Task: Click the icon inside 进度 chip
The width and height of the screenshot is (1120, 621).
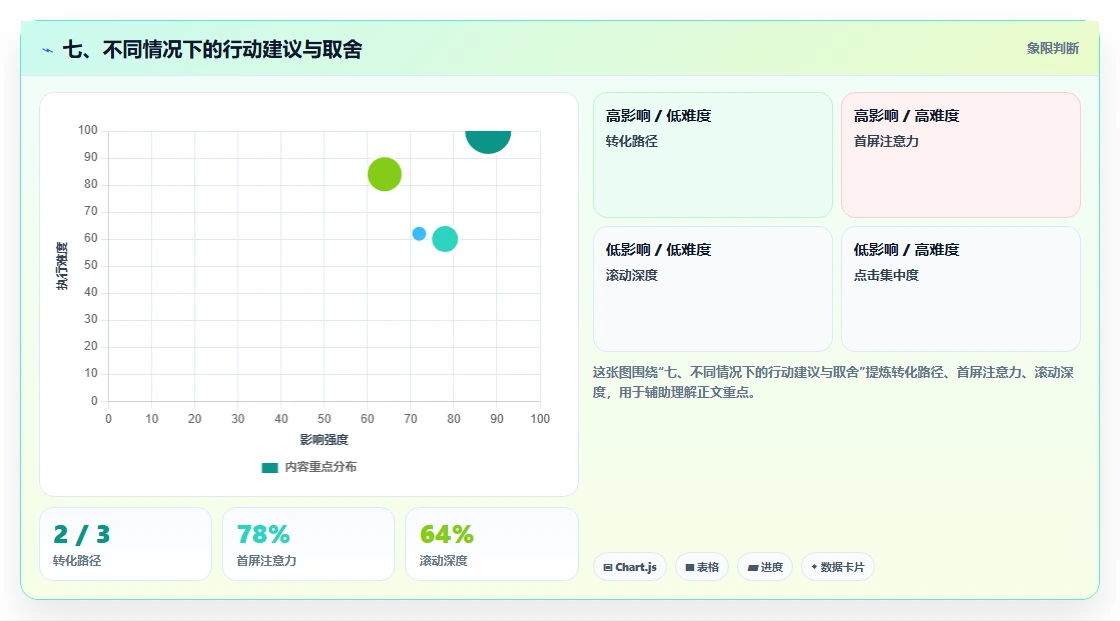Action: 753,568
